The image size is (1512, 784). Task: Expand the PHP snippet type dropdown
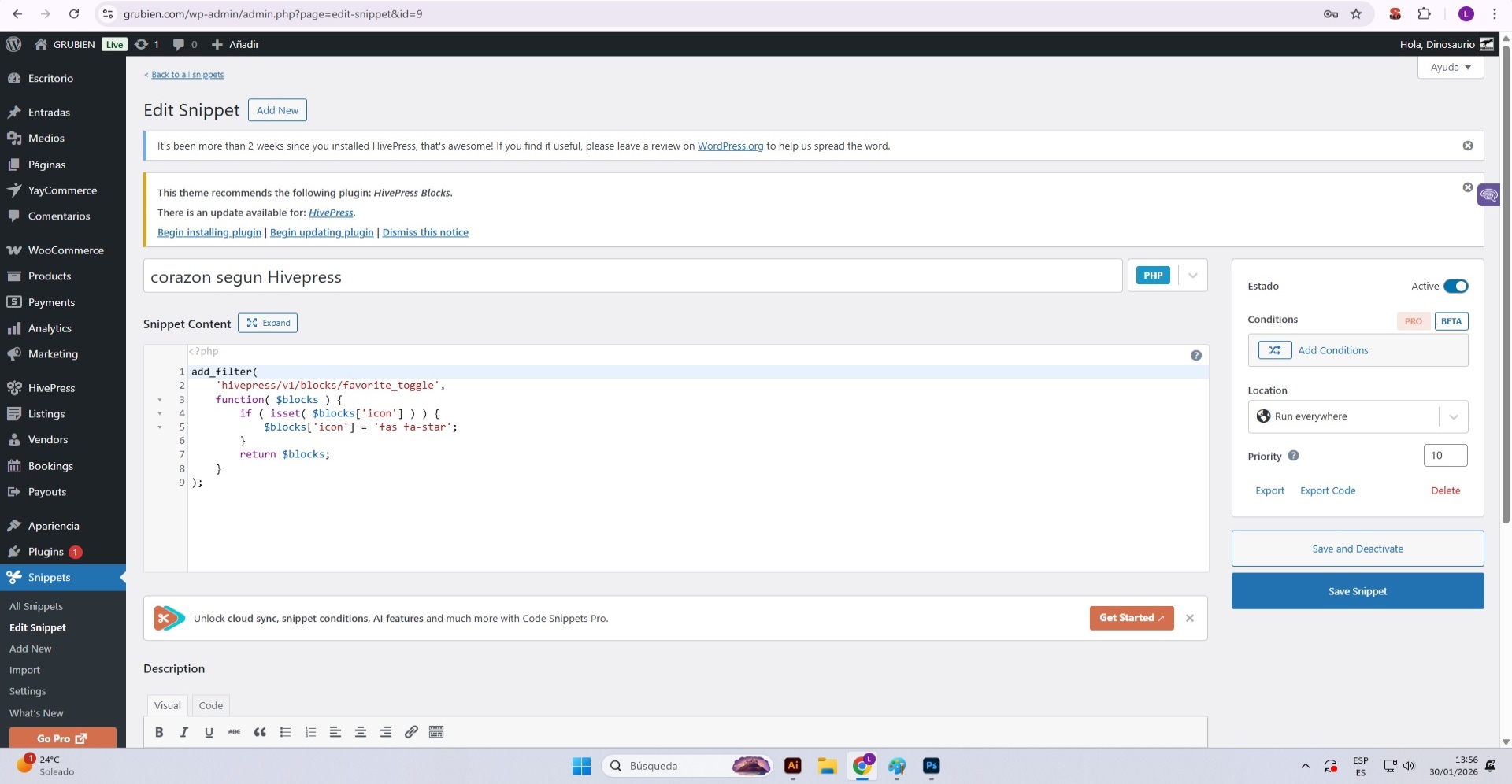[x=1192, y=276]
